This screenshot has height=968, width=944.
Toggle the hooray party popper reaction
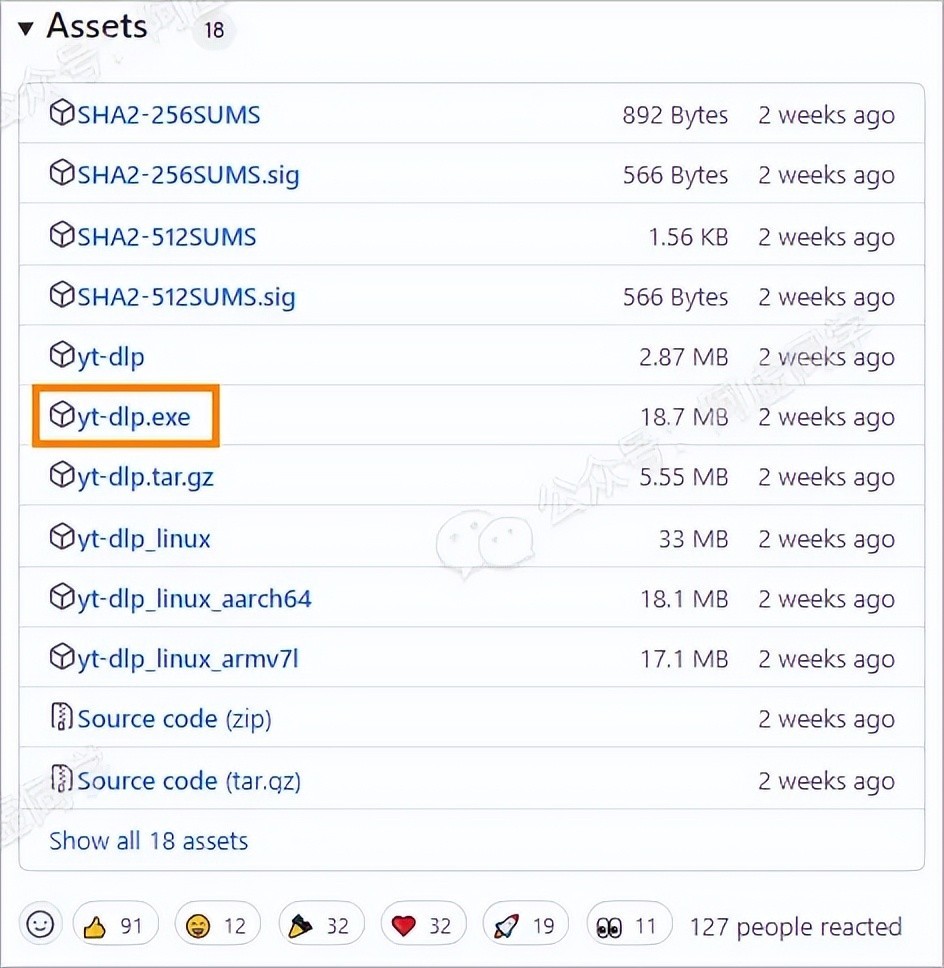[319, 926]
